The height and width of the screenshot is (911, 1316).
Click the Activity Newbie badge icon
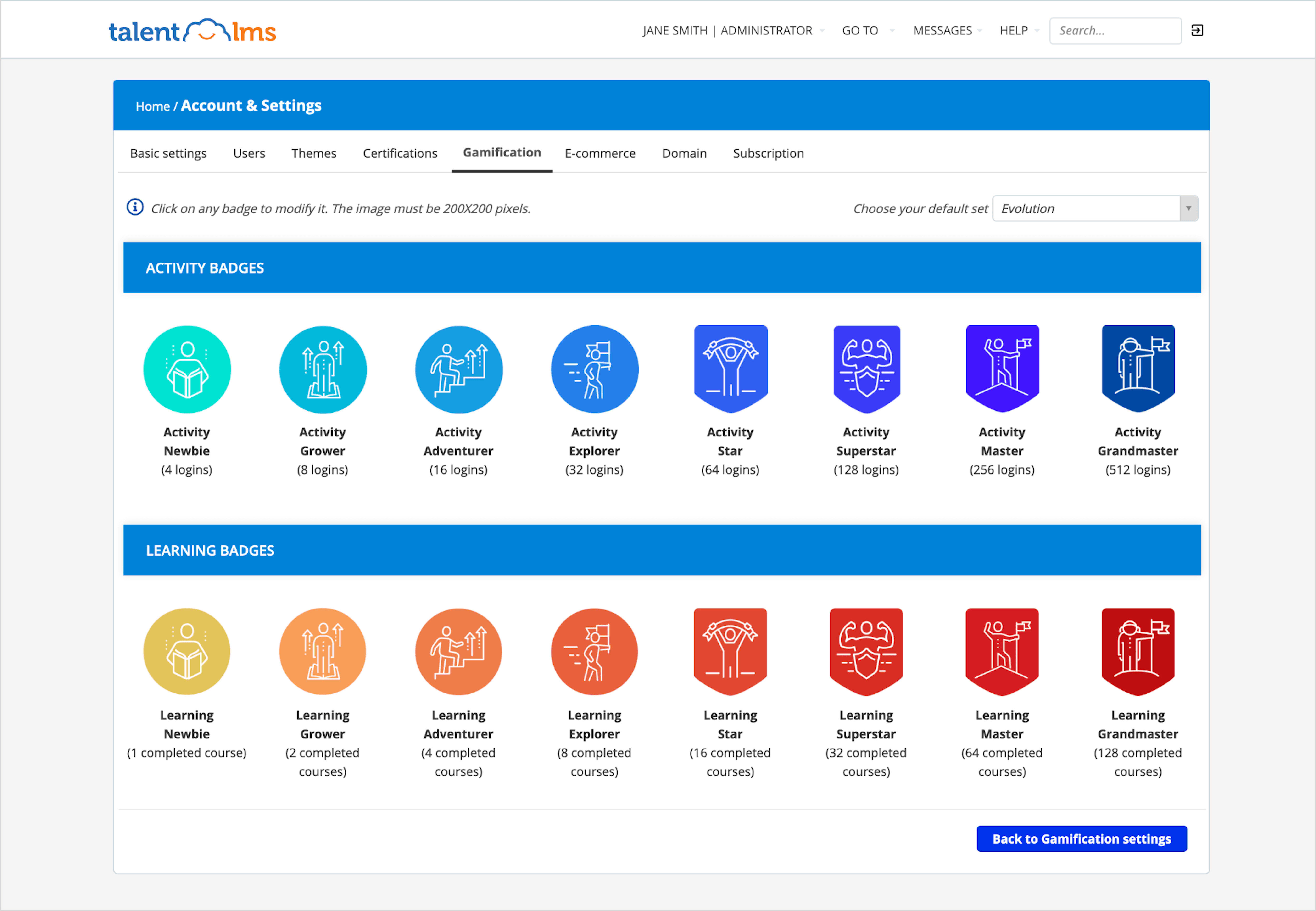pyautogui.click(x=187, y=368)
